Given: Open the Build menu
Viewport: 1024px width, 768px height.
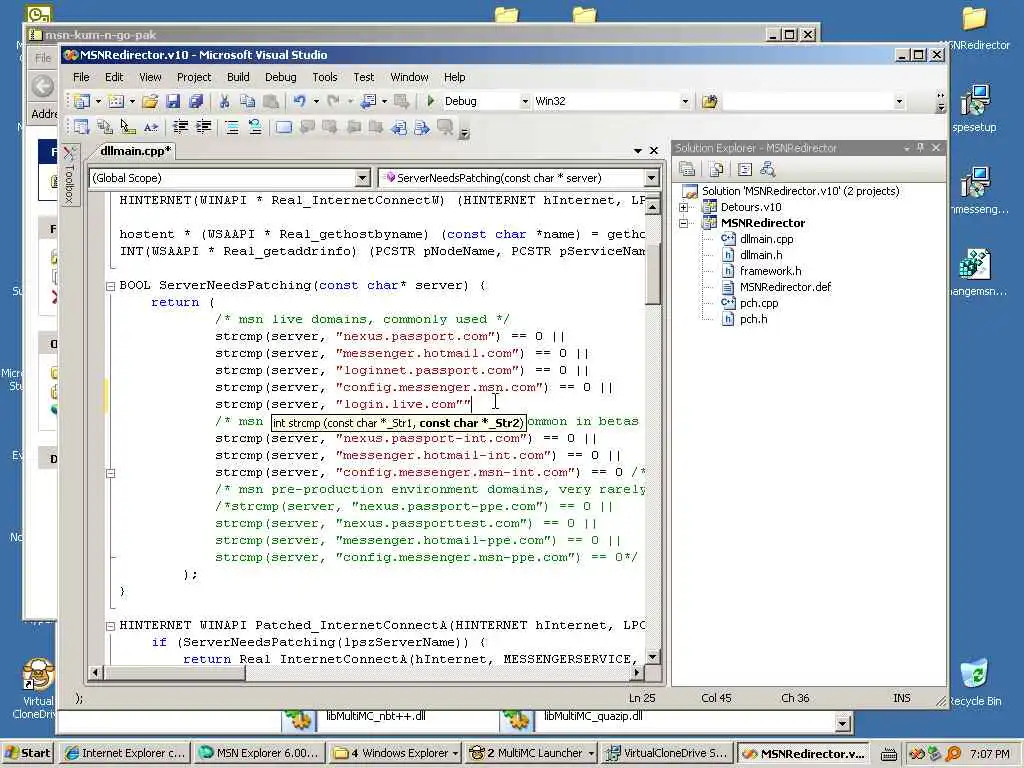Looking at the screenshot, I should point(238,77).
